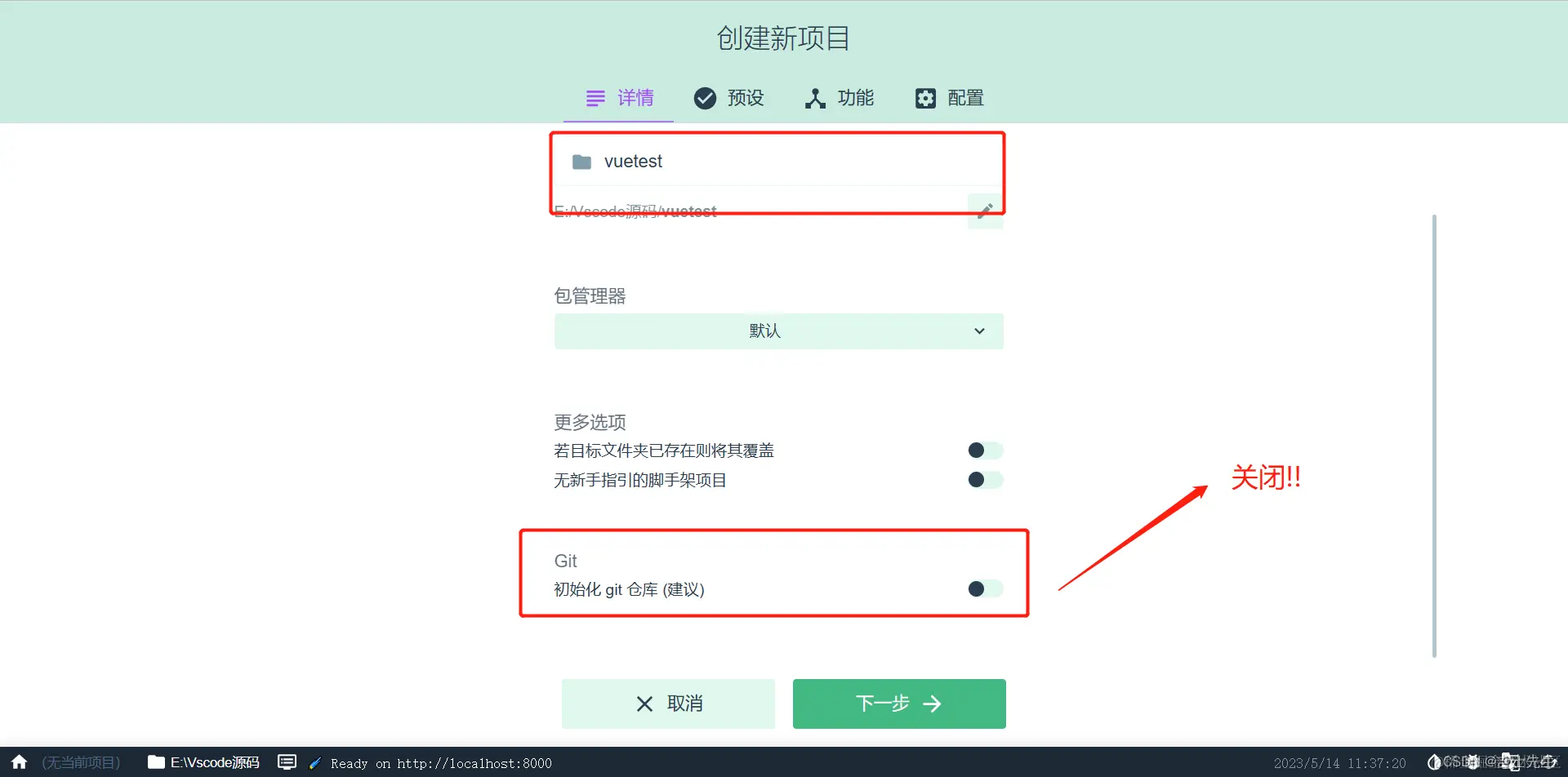
Task: Click the 下一步 next step button
Action: click(898, 703)
